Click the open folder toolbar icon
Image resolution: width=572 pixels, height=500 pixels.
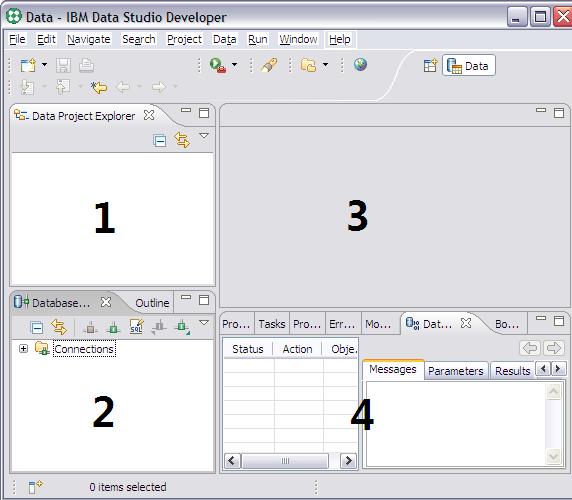tap(308, 66)
